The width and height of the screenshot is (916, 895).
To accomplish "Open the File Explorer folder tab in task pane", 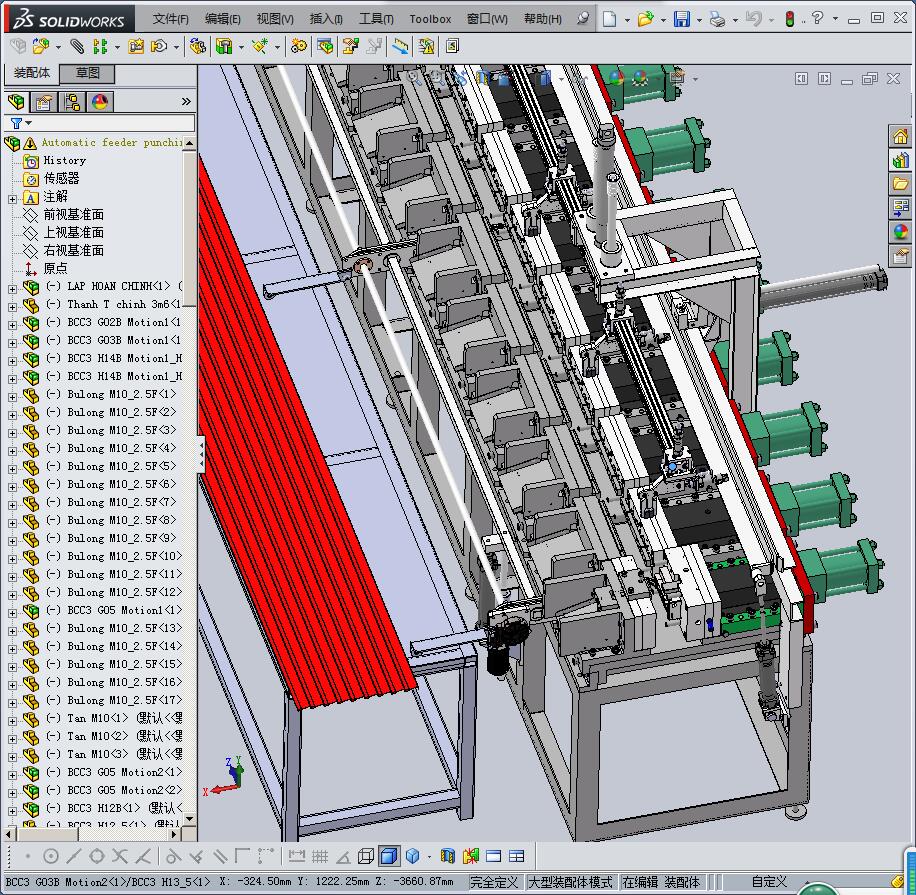I will (900, 184).
